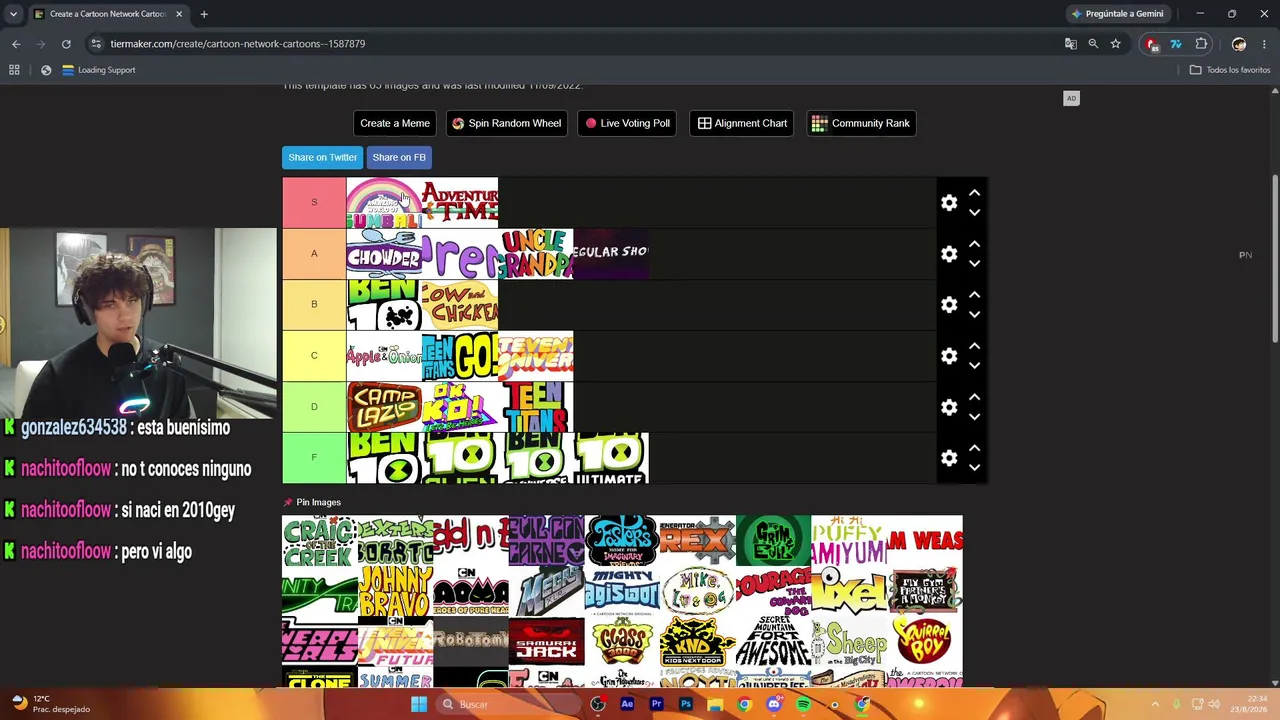
Task: Select the Craig of the Creek logo
Action: coord(320,541)
